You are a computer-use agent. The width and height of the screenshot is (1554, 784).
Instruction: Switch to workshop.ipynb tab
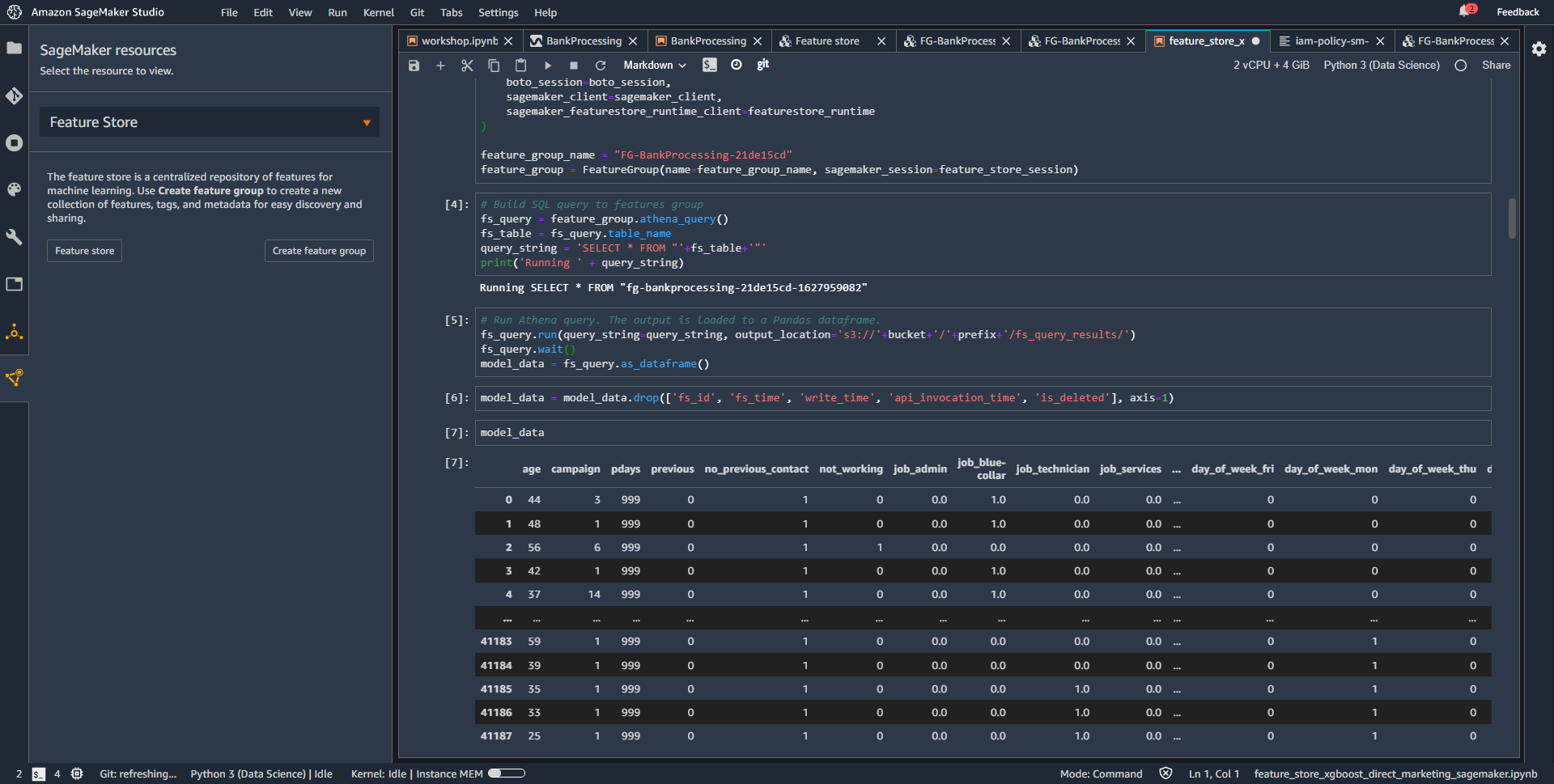[x=460, y=41]
